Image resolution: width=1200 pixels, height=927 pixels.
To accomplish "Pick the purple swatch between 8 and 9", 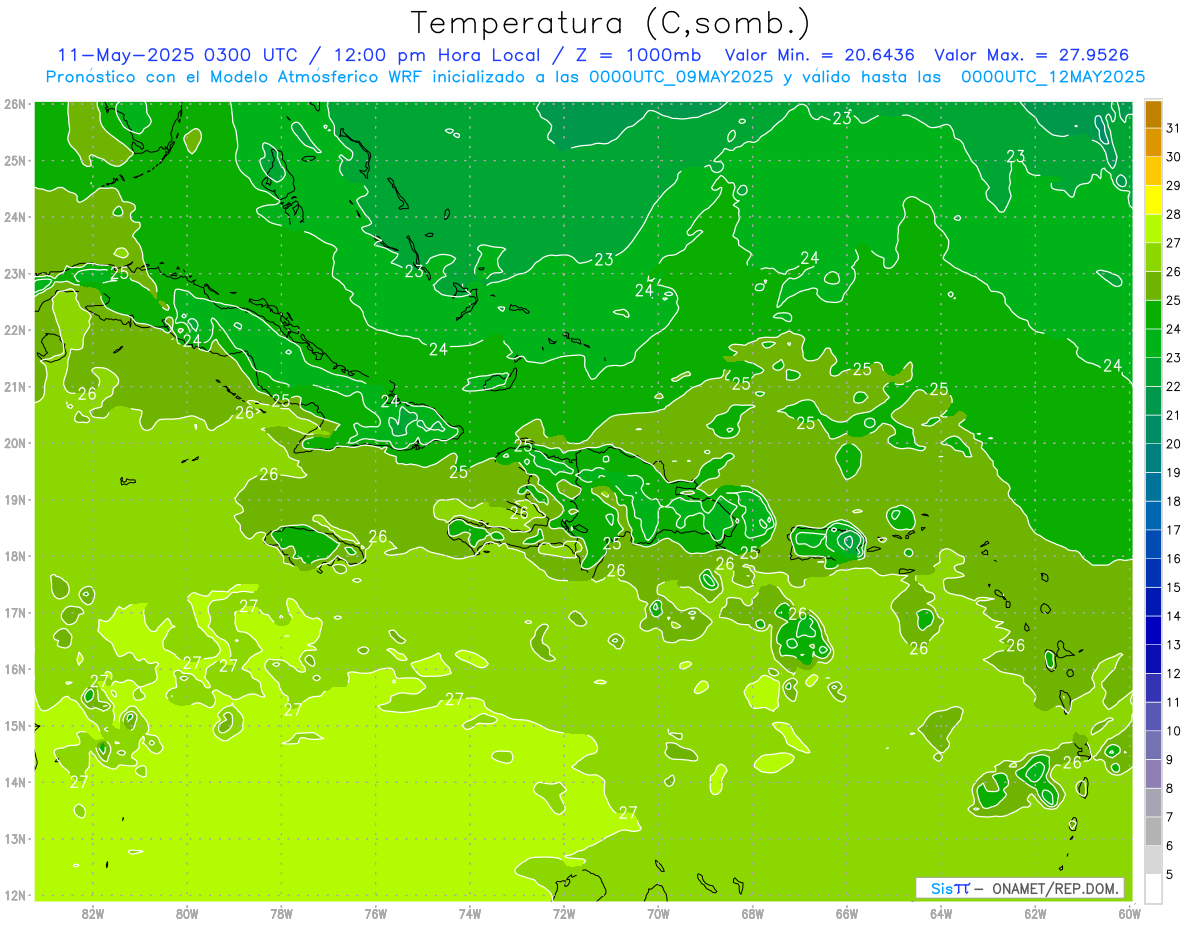I will (x=1153, y=773).
